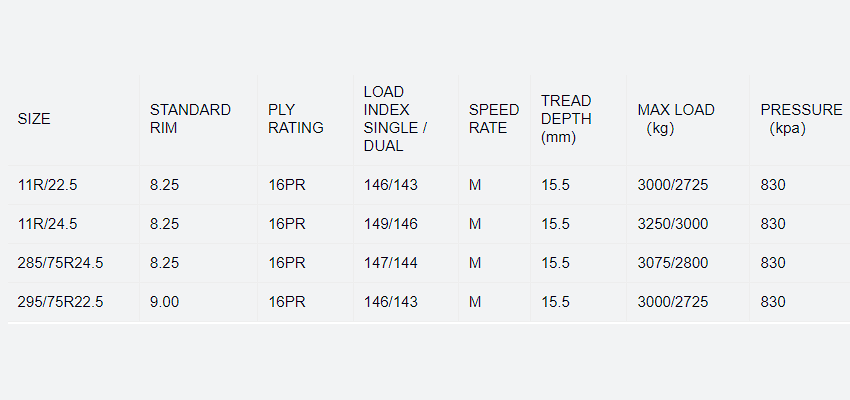Select the 11R/24.5 size cell
Image resolution: width=850 pixels, height=400 pixels.
point(46,224)
